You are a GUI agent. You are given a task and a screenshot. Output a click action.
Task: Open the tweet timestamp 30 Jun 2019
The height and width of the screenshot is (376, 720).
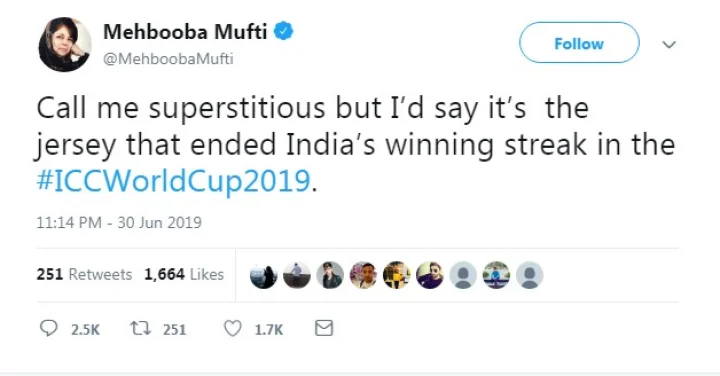119,223
